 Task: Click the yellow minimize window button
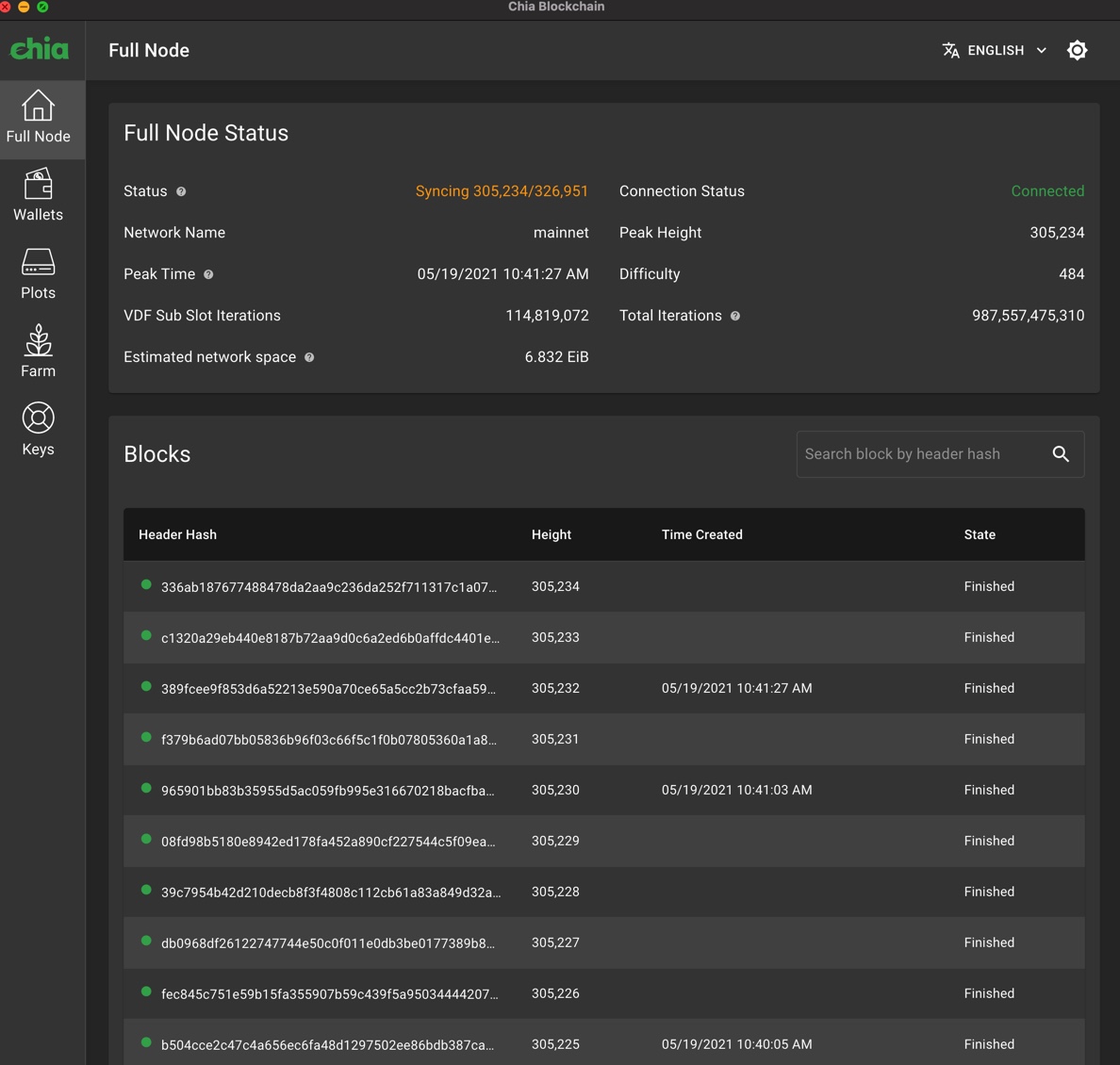(24, 7)
